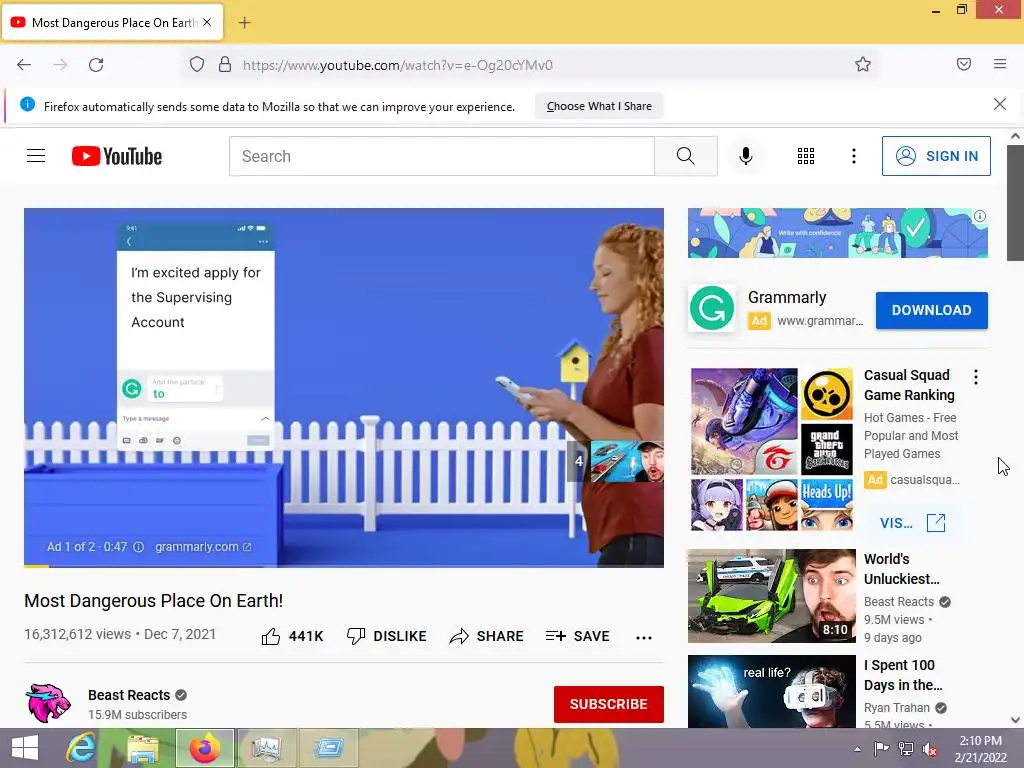Dislike the video

[387, 636]
